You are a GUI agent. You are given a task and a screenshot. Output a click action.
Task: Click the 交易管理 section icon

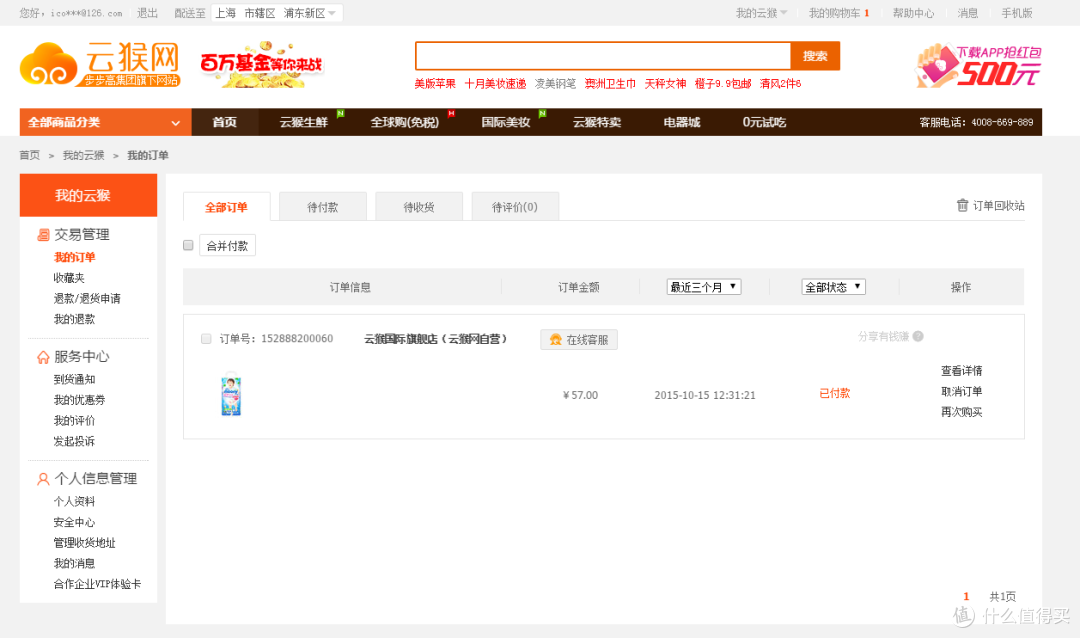(x=43, y=235)
